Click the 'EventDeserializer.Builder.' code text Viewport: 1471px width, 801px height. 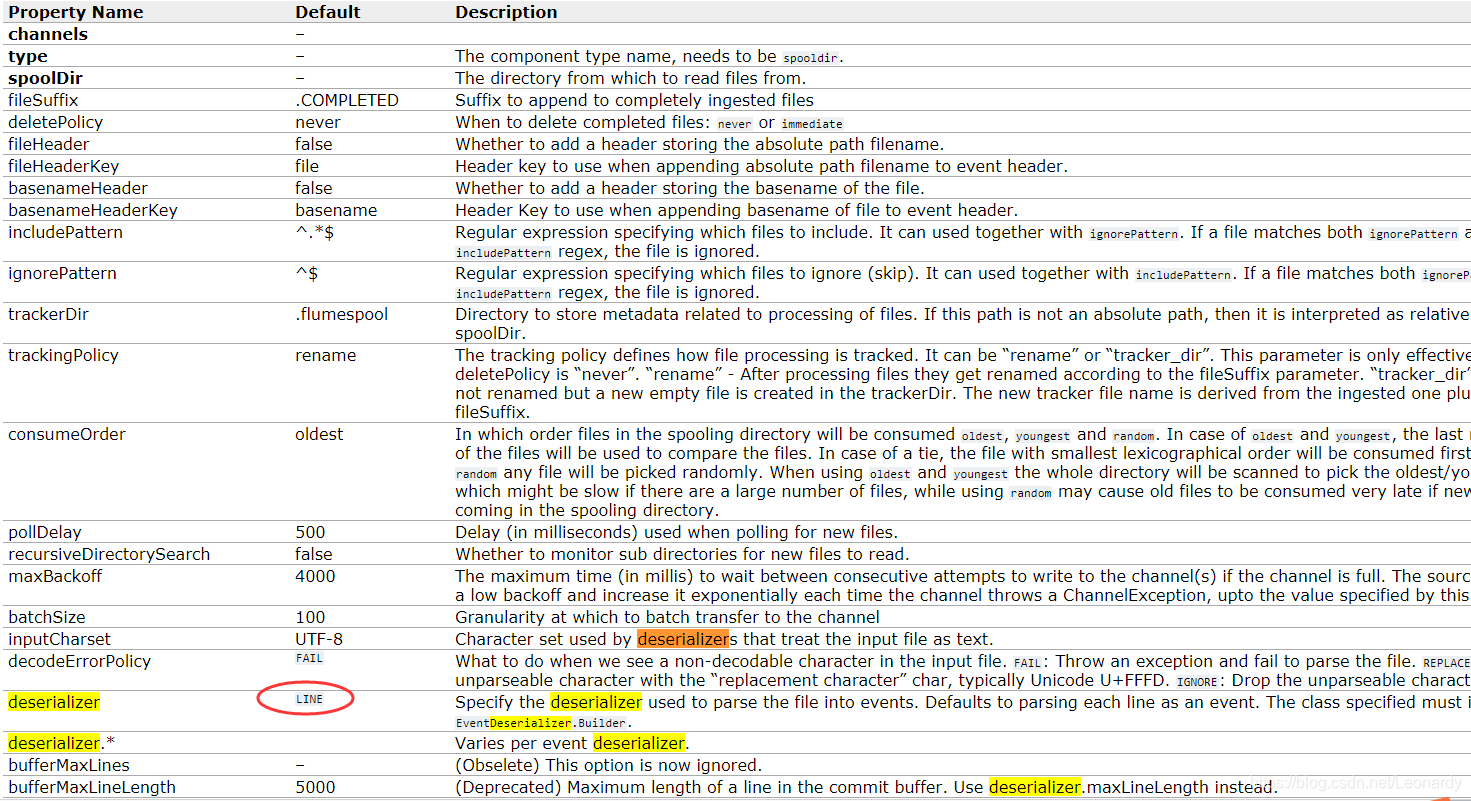click(x=544, y=722)
